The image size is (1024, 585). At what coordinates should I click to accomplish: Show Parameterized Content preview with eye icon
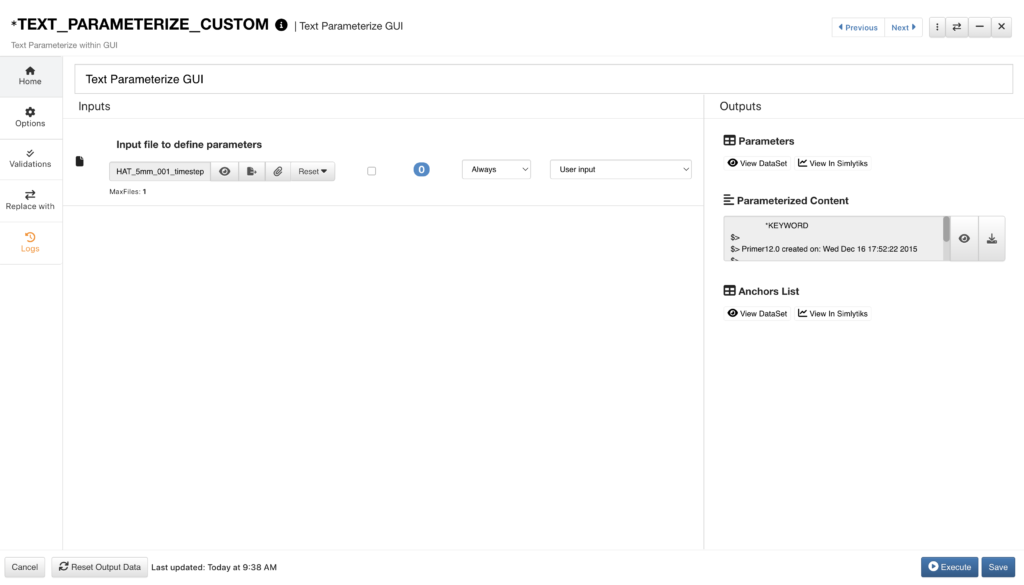964,238
